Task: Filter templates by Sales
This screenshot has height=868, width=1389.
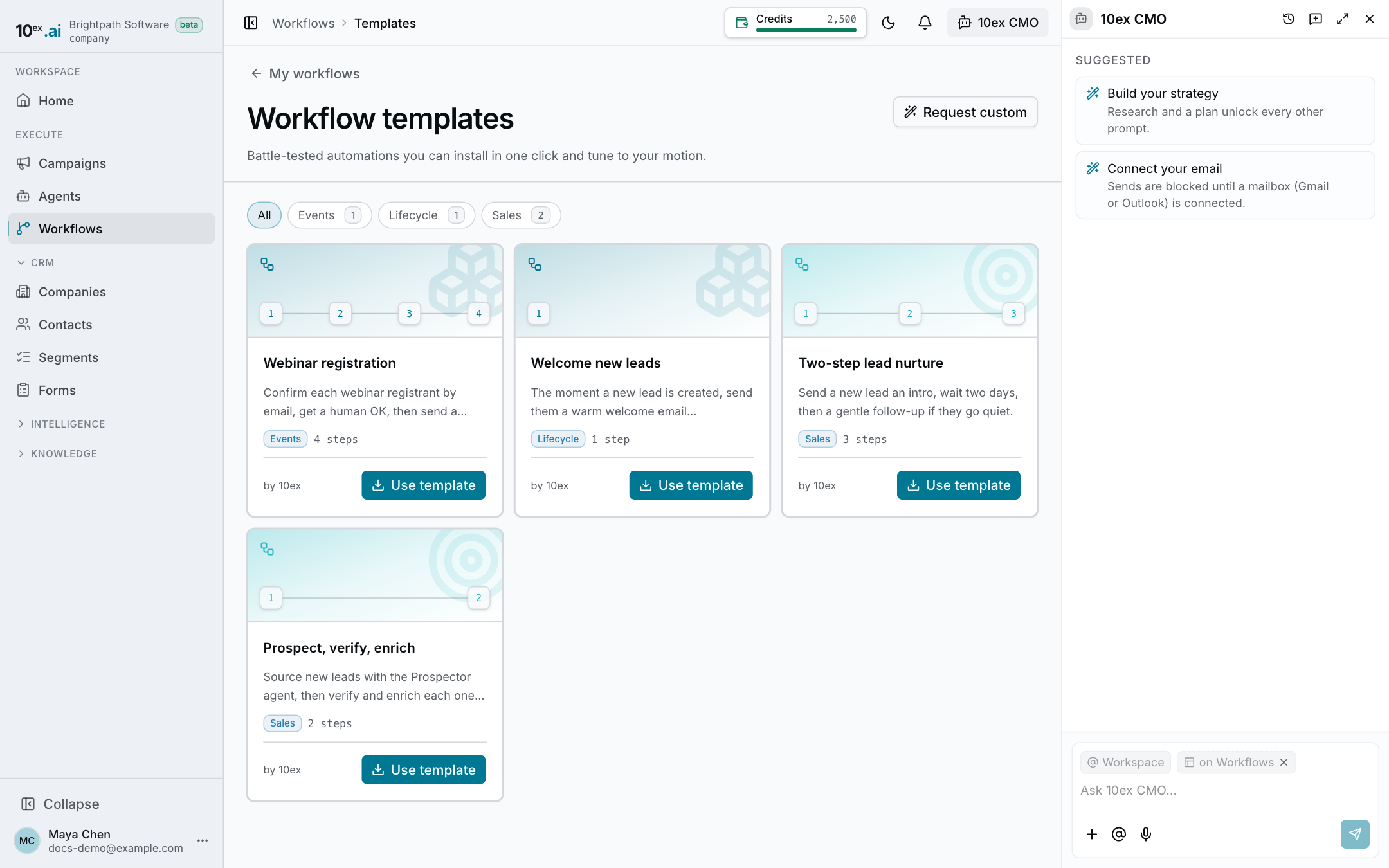Action: click(521, 215)
